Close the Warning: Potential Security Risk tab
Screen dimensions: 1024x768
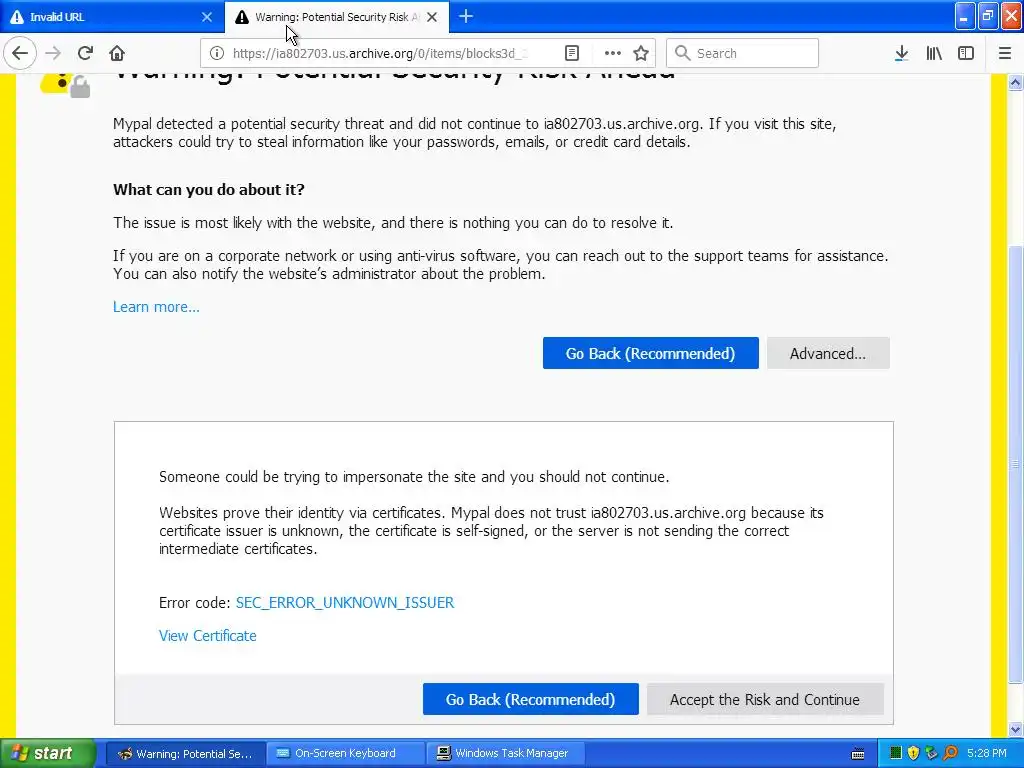pyautogui.click(x=432, y=17)
